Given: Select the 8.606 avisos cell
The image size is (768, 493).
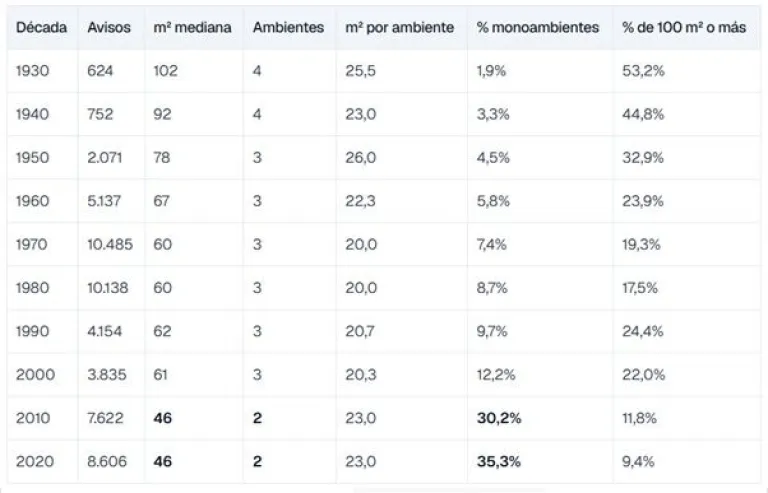Looking at the screenshot, I should (107, 461).
